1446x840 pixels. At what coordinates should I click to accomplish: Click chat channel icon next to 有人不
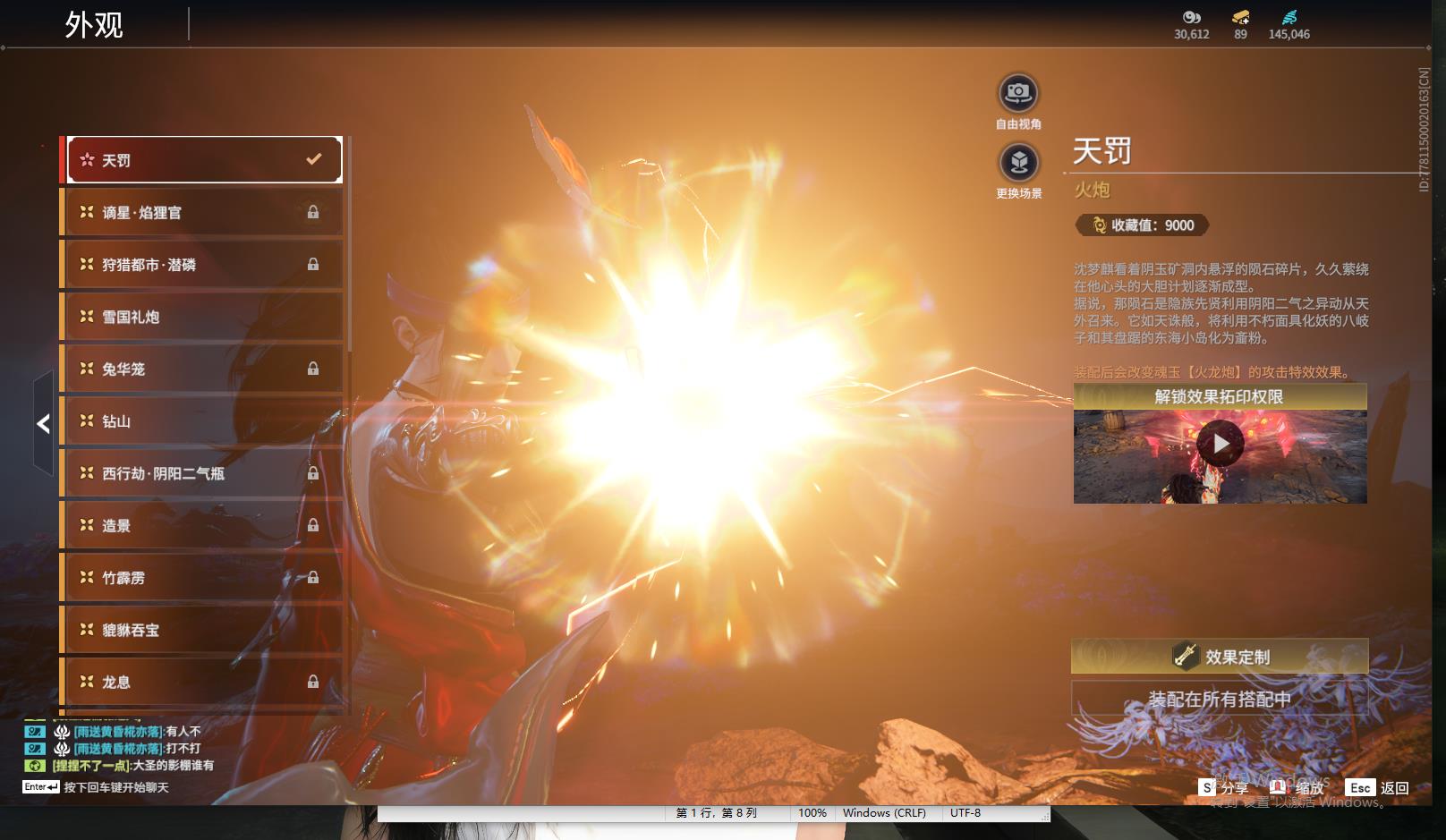34,732
